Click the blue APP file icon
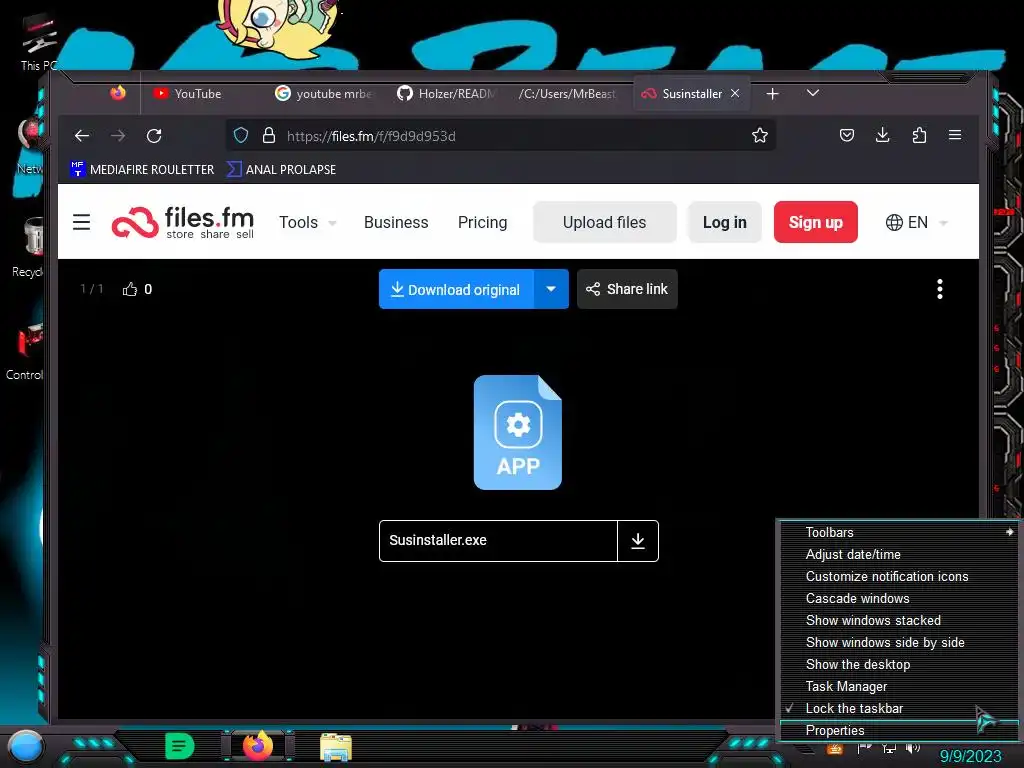The image size is (1024, 768). [517, 432]
